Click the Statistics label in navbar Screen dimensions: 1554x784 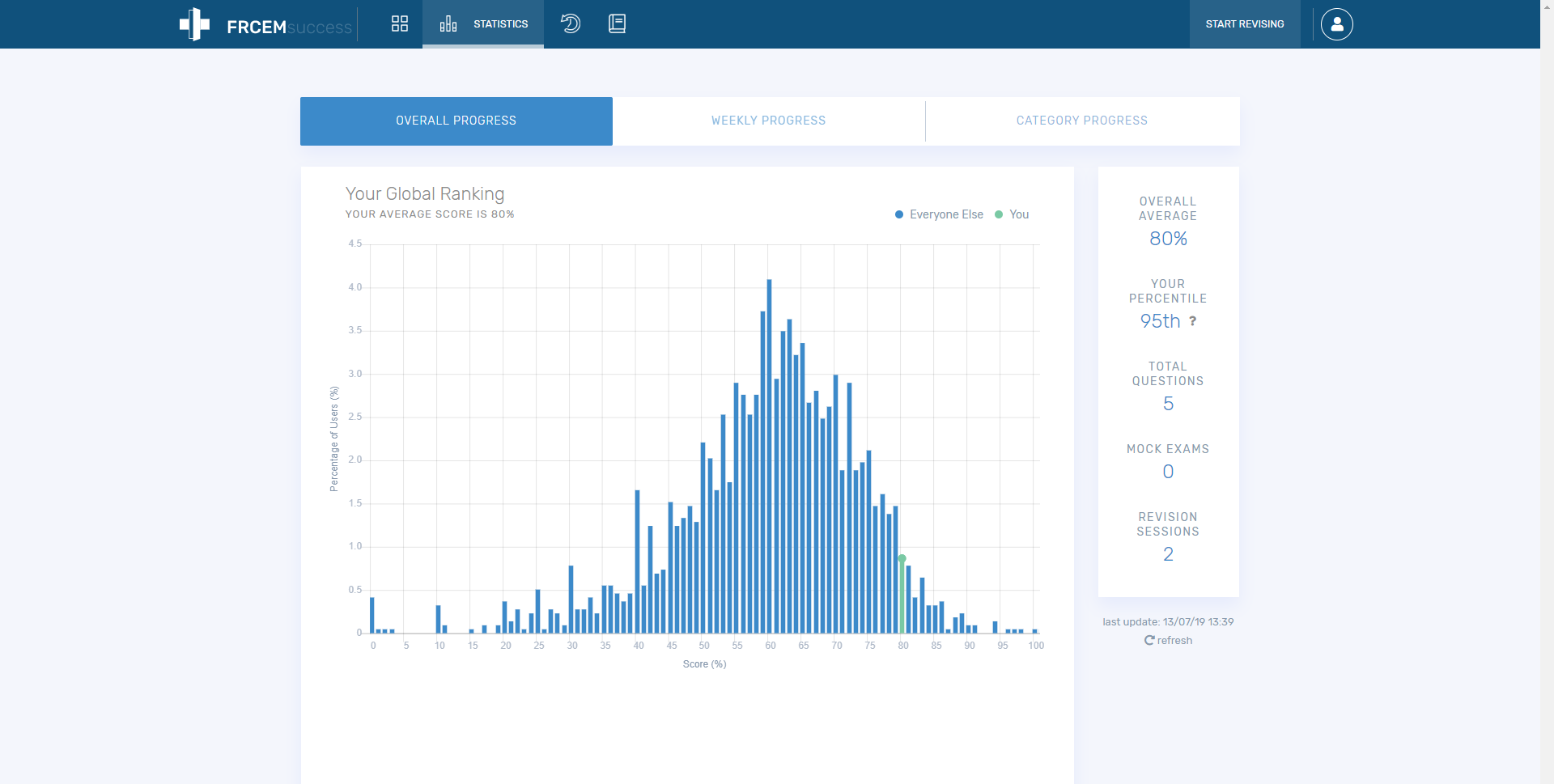coord(500,24)
